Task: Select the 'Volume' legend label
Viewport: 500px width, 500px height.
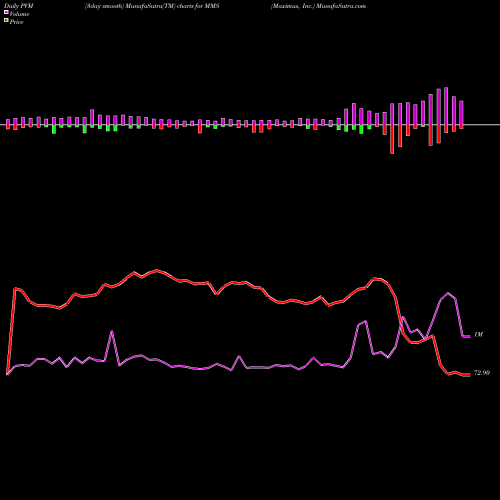Action: (19, 14)
